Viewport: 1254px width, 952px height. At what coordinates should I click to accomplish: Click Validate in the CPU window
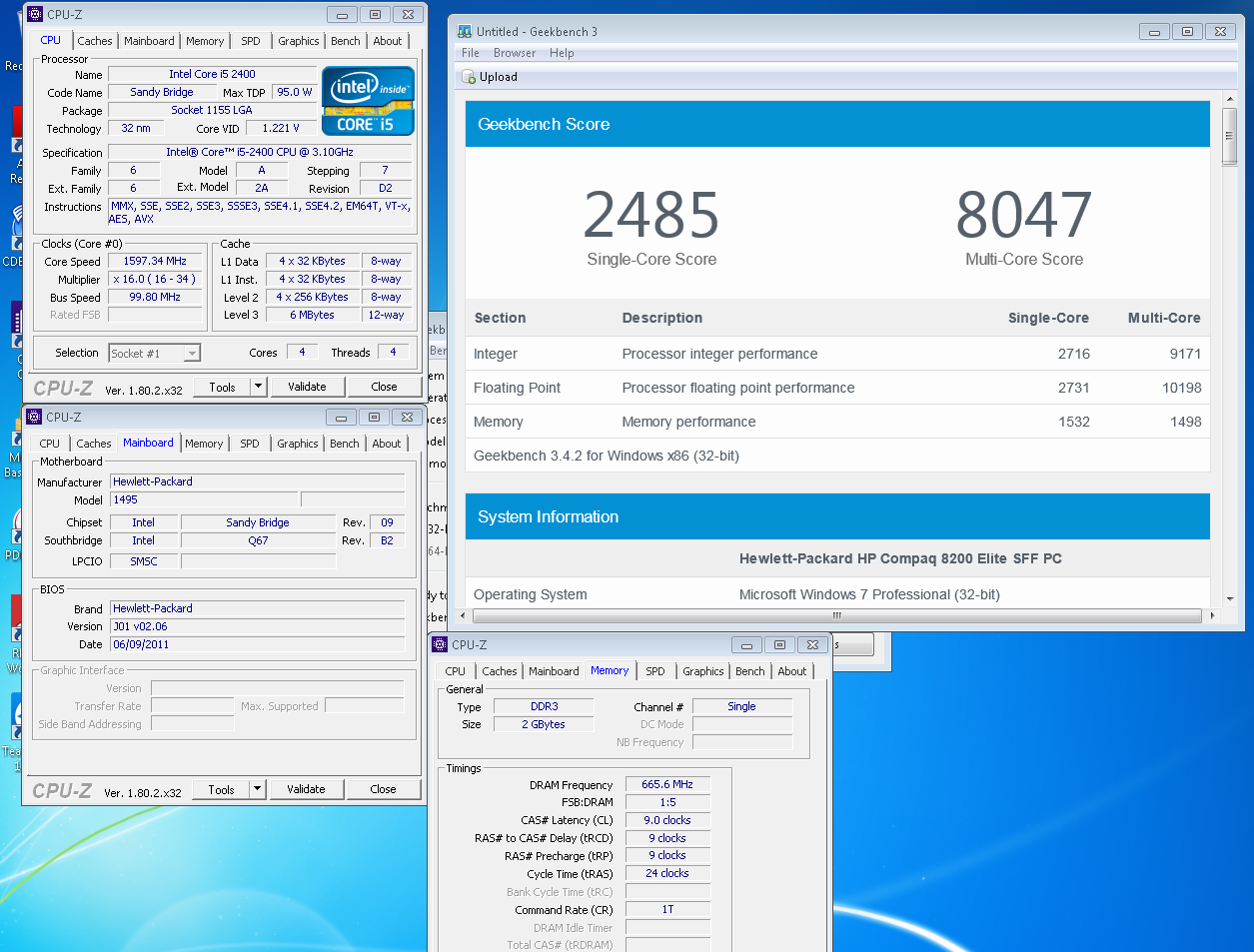pyautogui.click(x=308, y=387)
